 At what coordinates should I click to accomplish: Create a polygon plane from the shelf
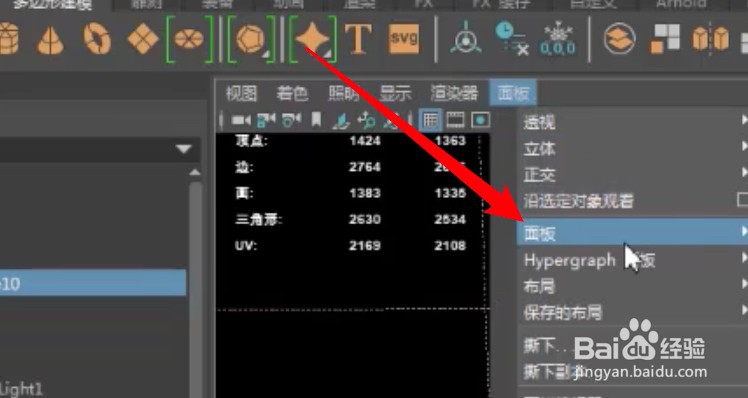143,39
